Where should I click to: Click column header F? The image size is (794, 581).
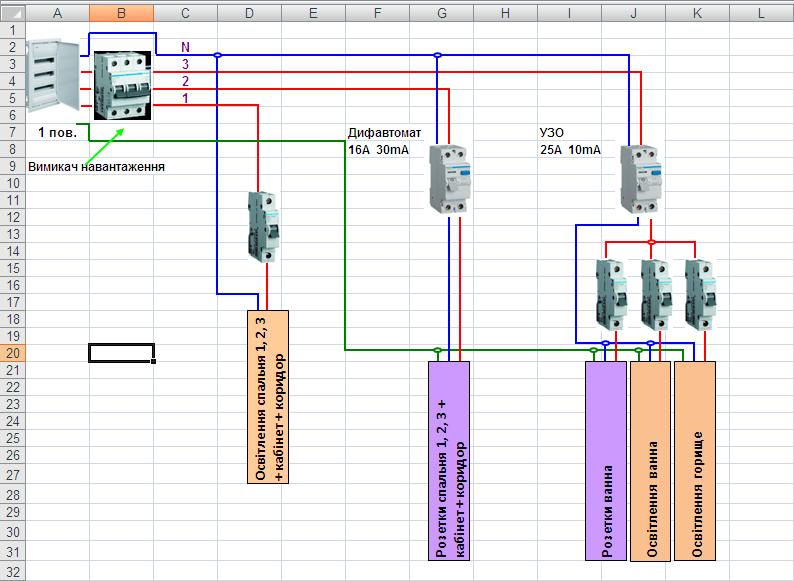[x=376, y=13]
